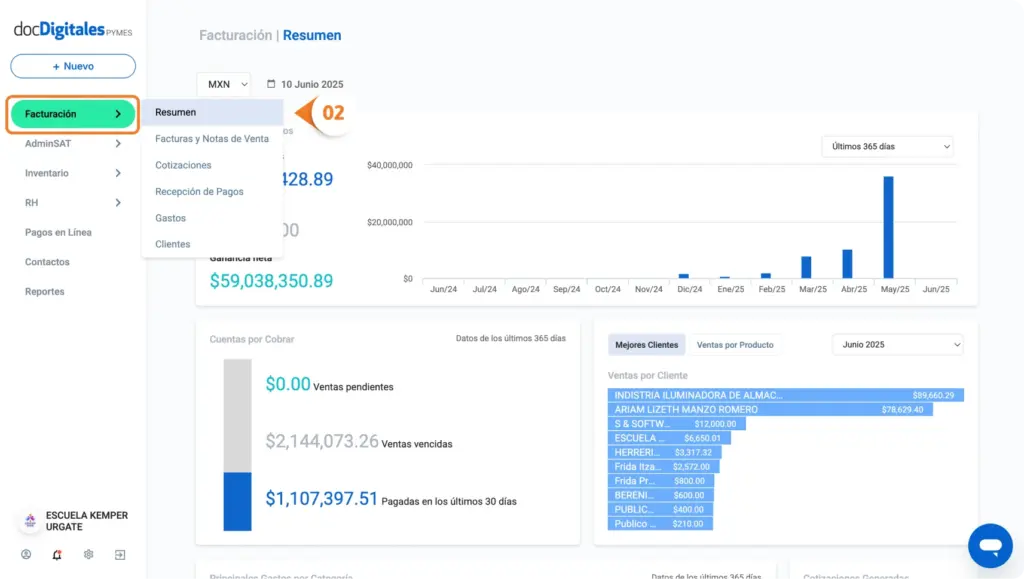Select Resumen in the Facturación submenu
The width and height of the screenshot is (1024, 579).
click(x=212, y=112)
